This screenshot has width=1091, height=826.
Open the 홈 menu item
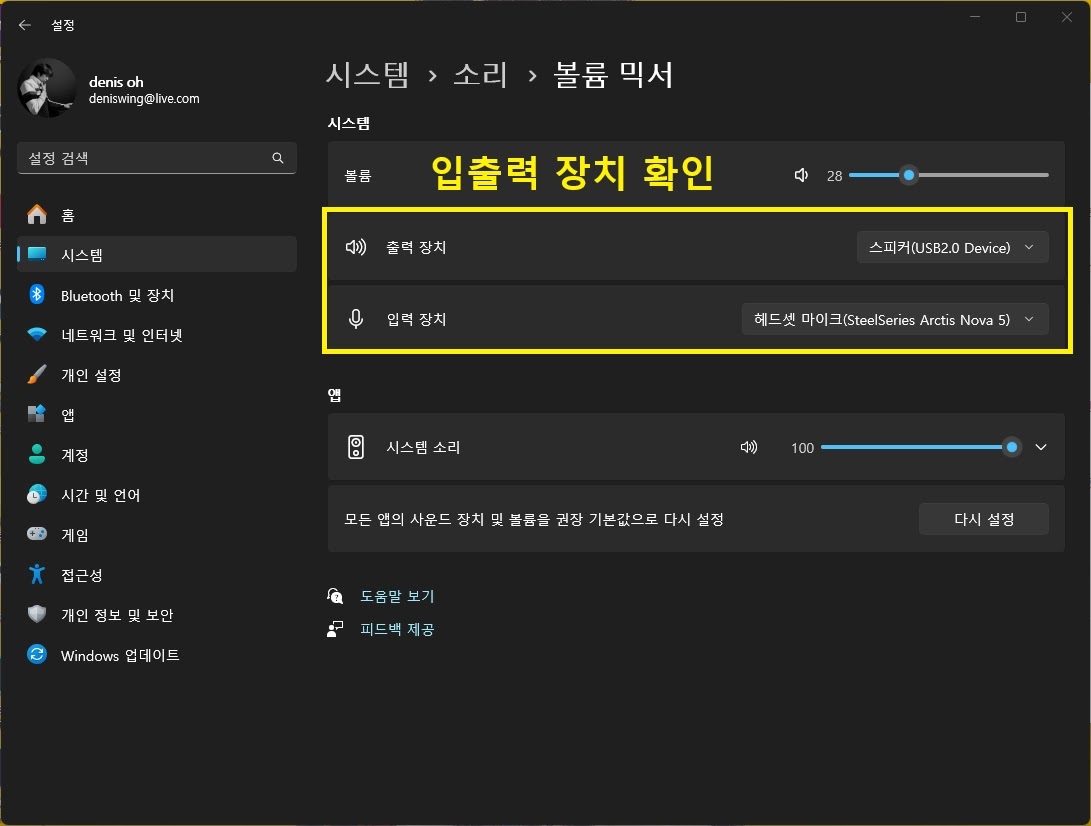(x=157, y=214)
